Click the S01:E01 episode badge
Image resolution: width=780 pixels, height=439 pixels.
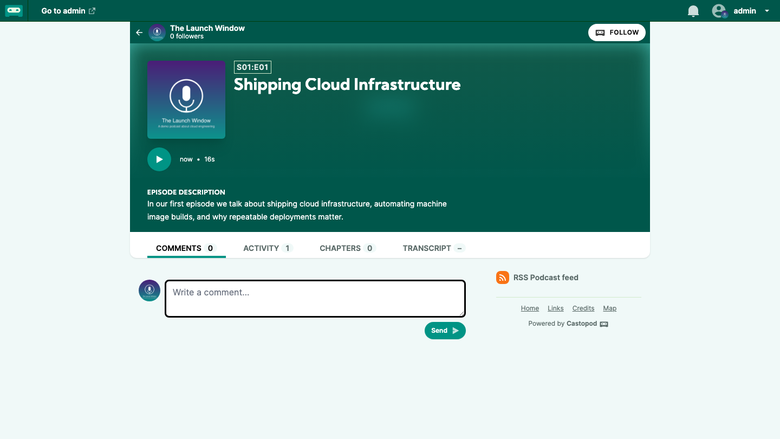click(x=253, y=67)
